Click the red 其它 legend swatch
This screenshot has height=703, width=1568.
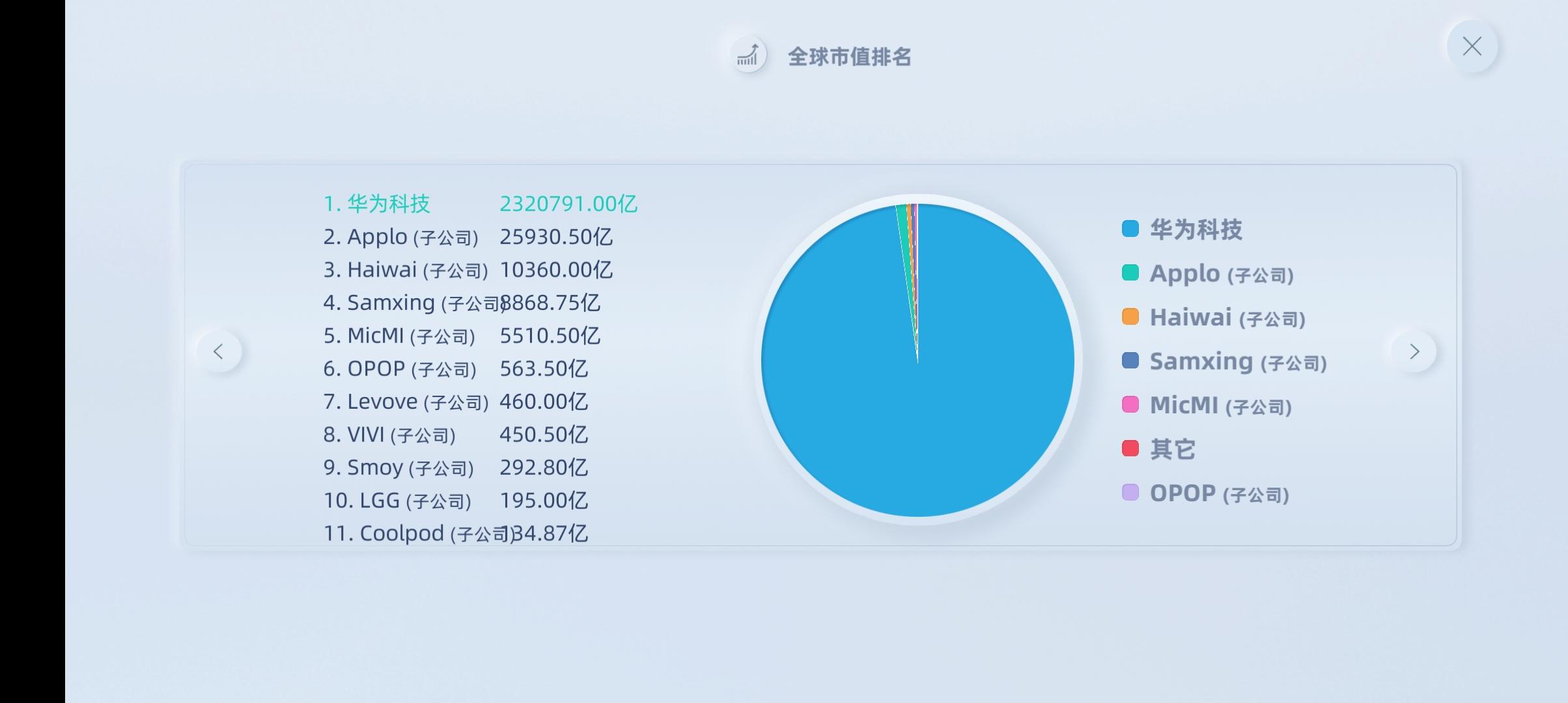(x=1130, y=448)
